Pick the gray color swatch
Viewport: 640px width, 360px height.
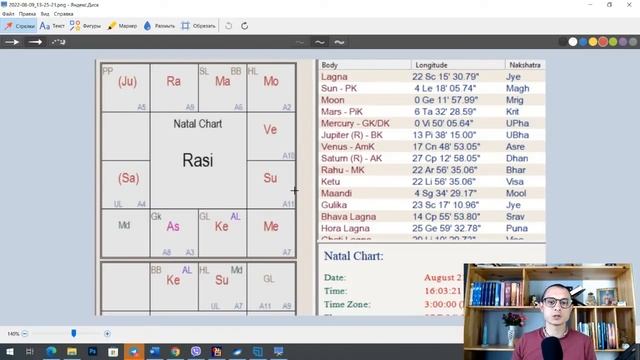click(633, 42)
